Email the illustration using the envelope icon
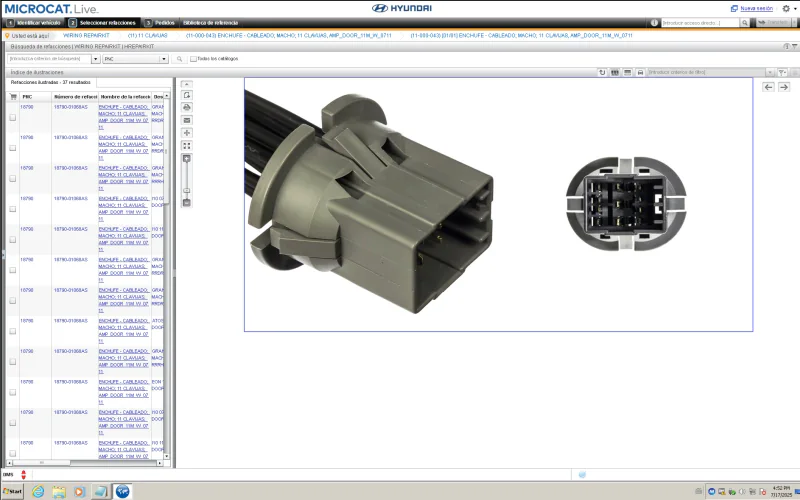The image size is (800, 500). (187, 120)
